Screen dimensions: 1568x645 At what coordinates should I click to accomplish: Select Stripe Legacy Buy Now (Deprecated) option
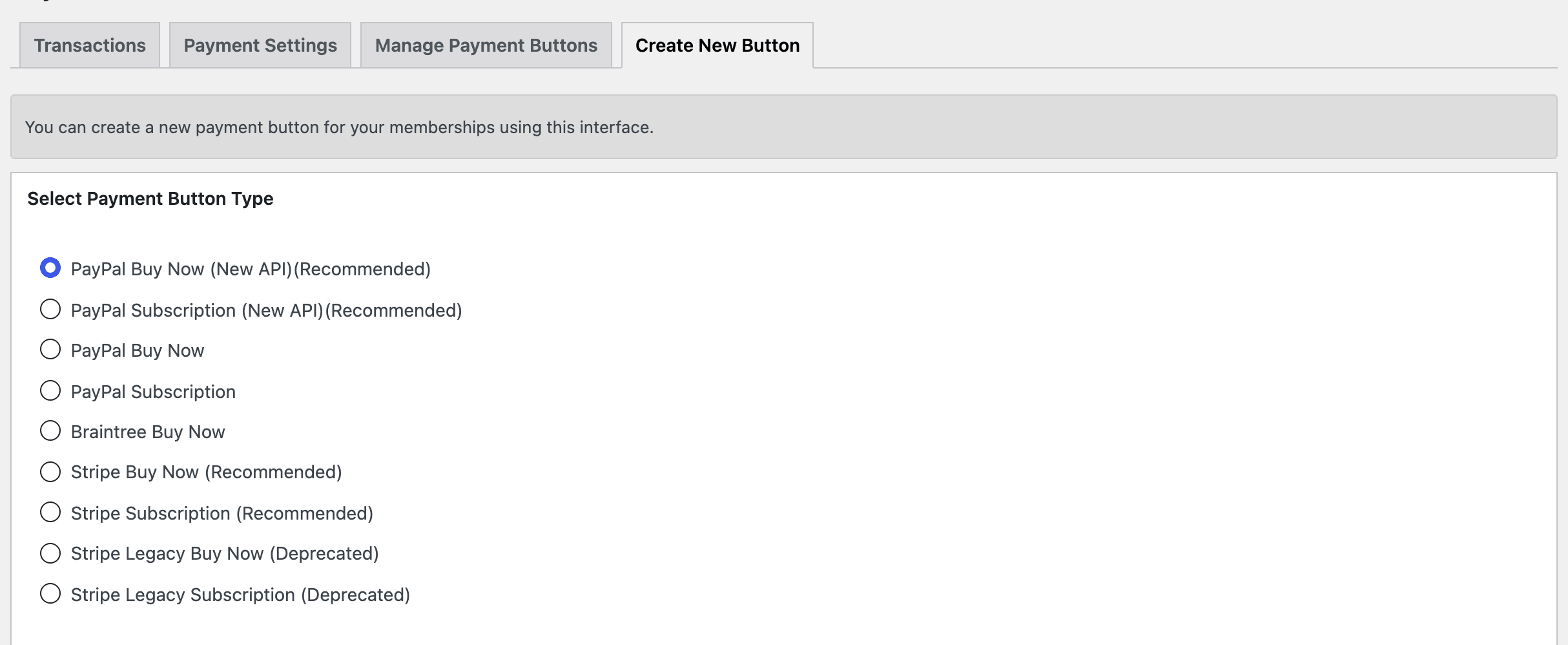tap(50, 554)
